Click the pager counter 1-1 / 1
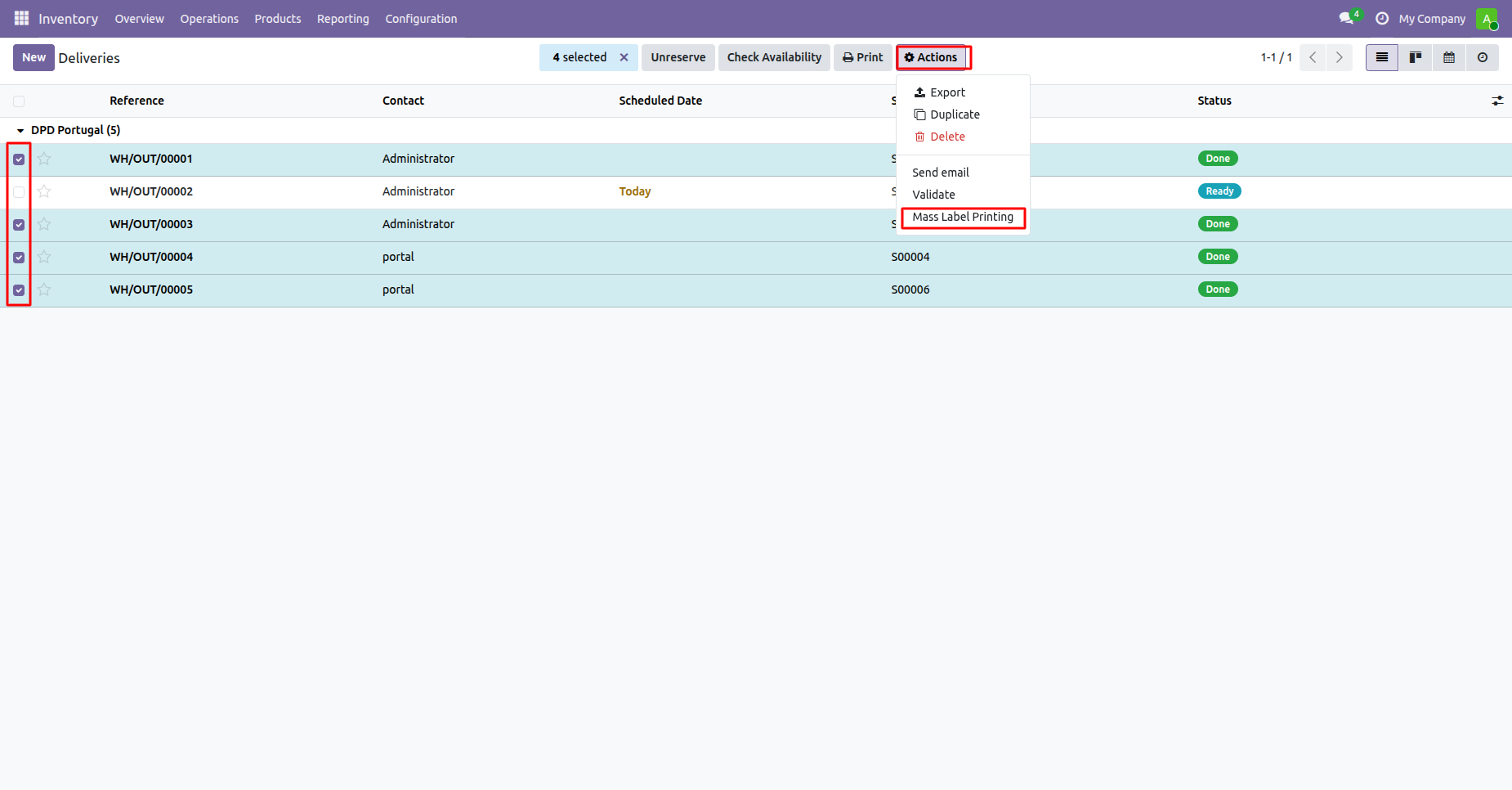The height and width of the screenshot is (790, 1512). (1276, 57)
